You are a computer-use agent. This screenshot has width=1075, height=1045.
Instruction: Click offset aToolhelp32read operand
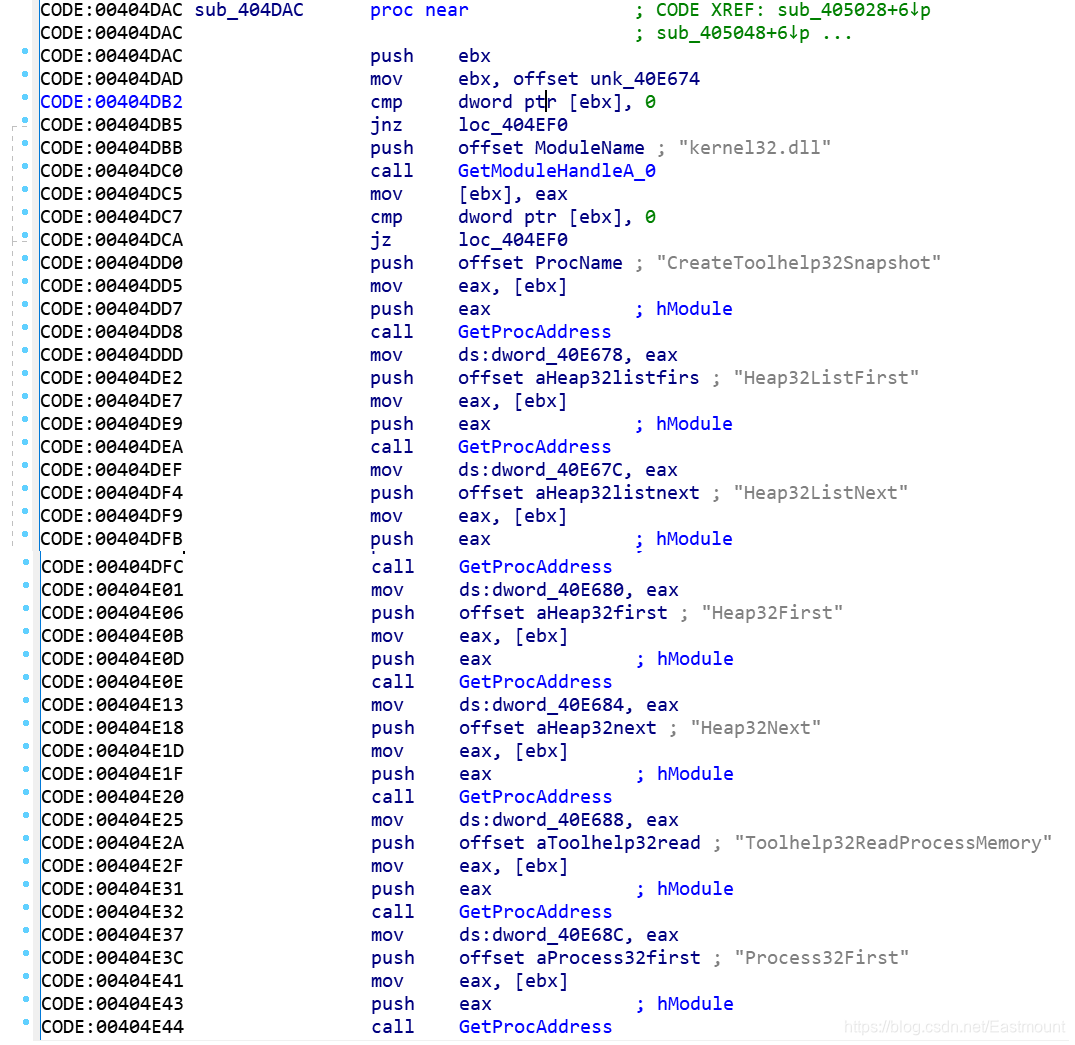[579, 843]
